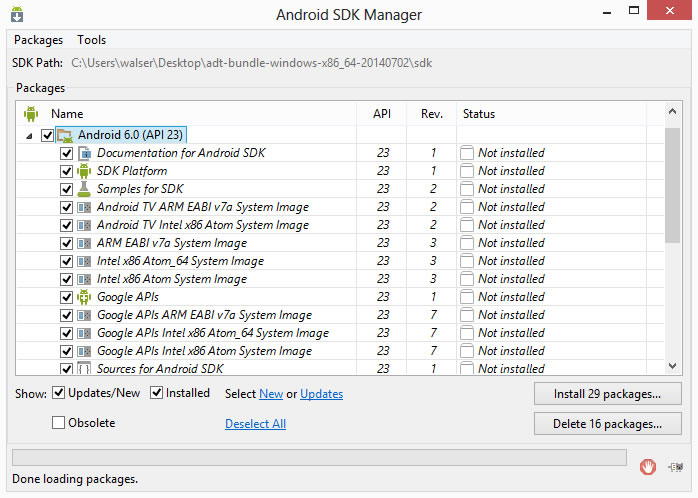
Task: Click the Google APIs ARM EABI v7a image icon
Action: coord(84,315)
